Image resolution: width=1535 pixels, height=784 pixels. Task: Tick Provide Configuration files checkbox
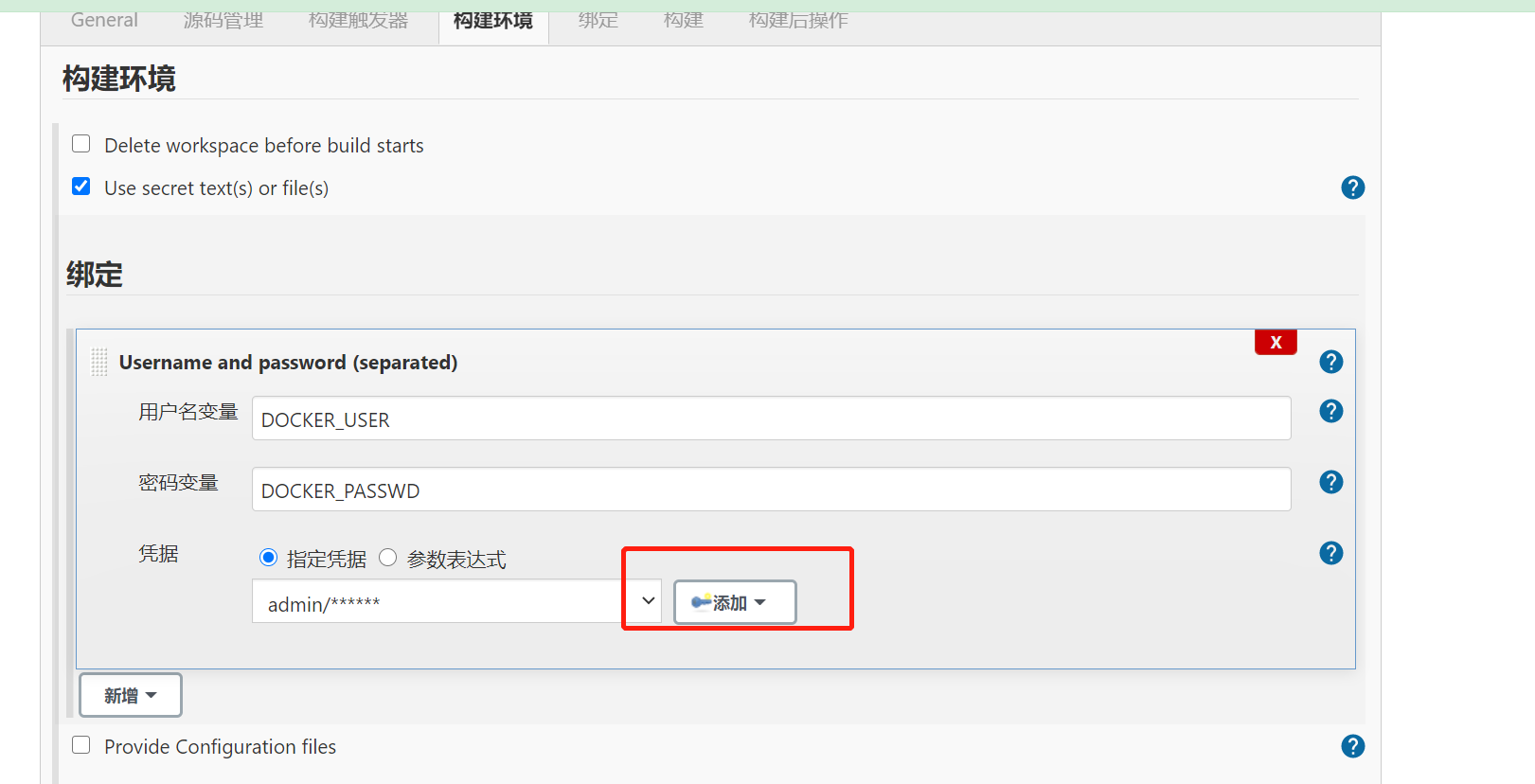(x=81, y=745)
